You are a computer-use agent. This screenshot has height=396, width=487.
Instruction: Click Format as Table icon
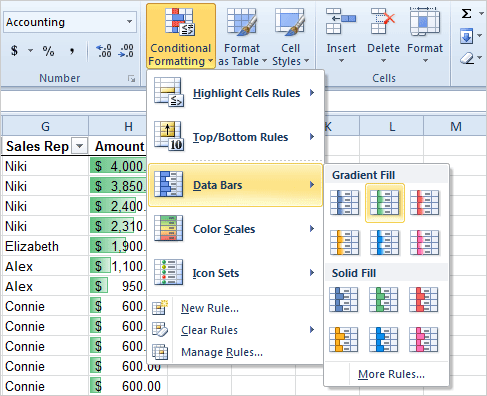coord(242,21)
